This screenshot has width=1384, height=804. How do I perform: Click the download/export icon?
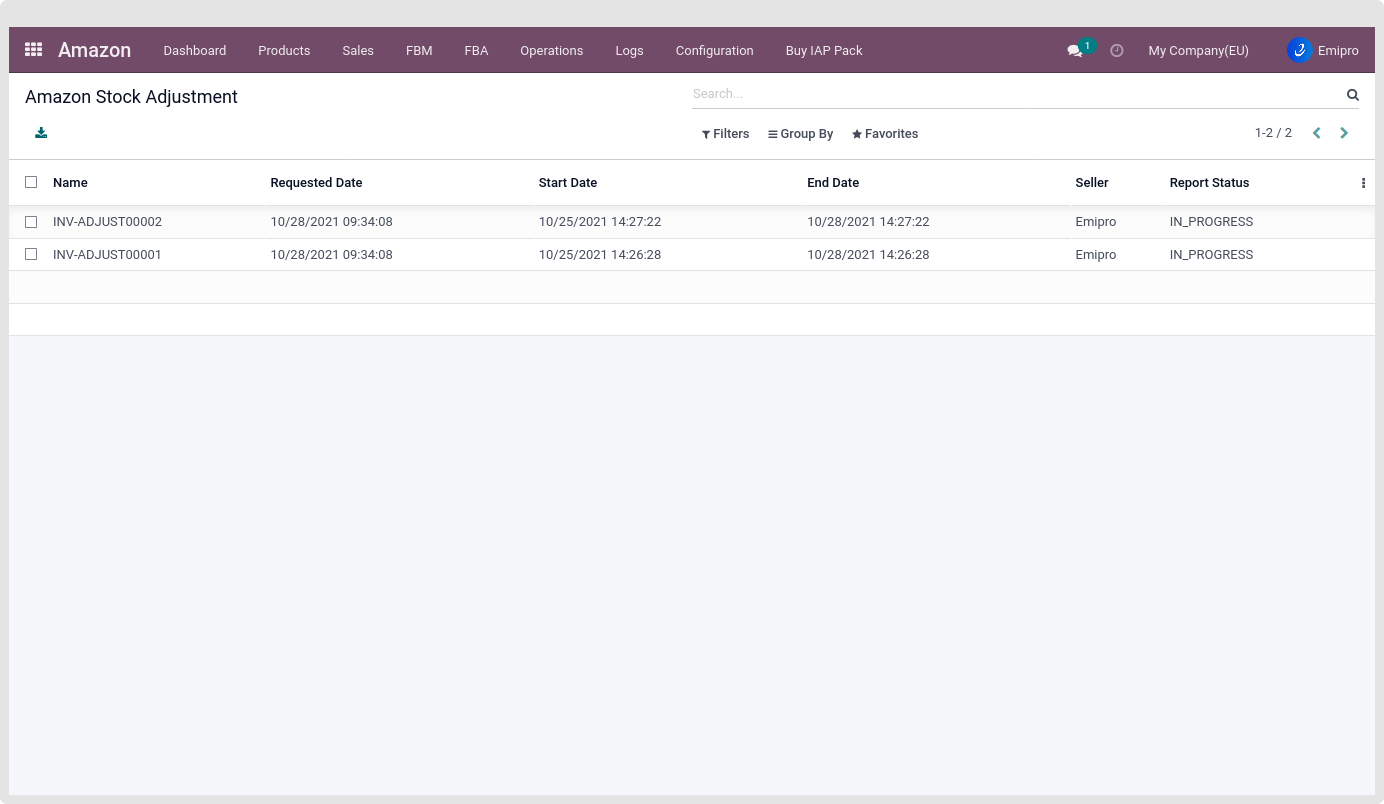tap(41, 133)
